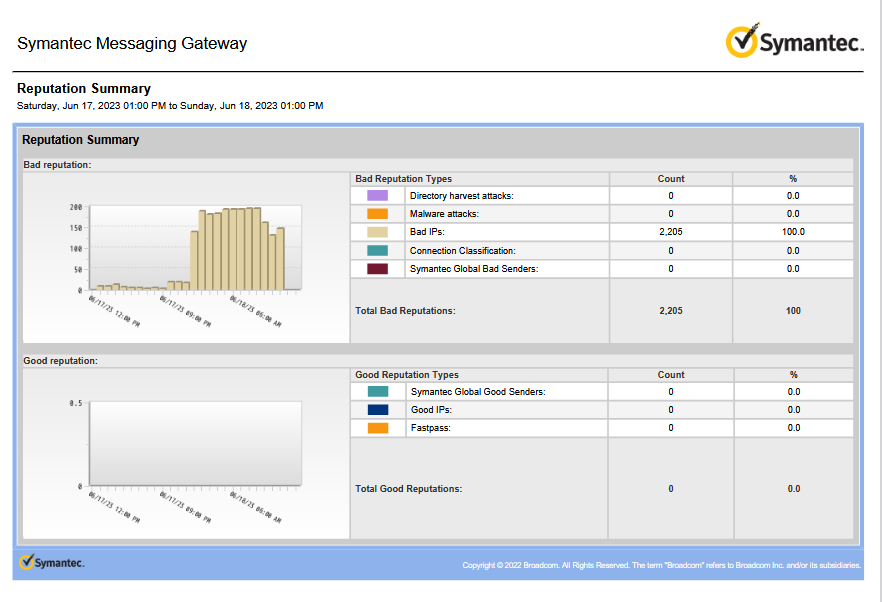Click the Total Bad Reputations count 2,205
Screen dimensions: 882x602
click(671, 311)
